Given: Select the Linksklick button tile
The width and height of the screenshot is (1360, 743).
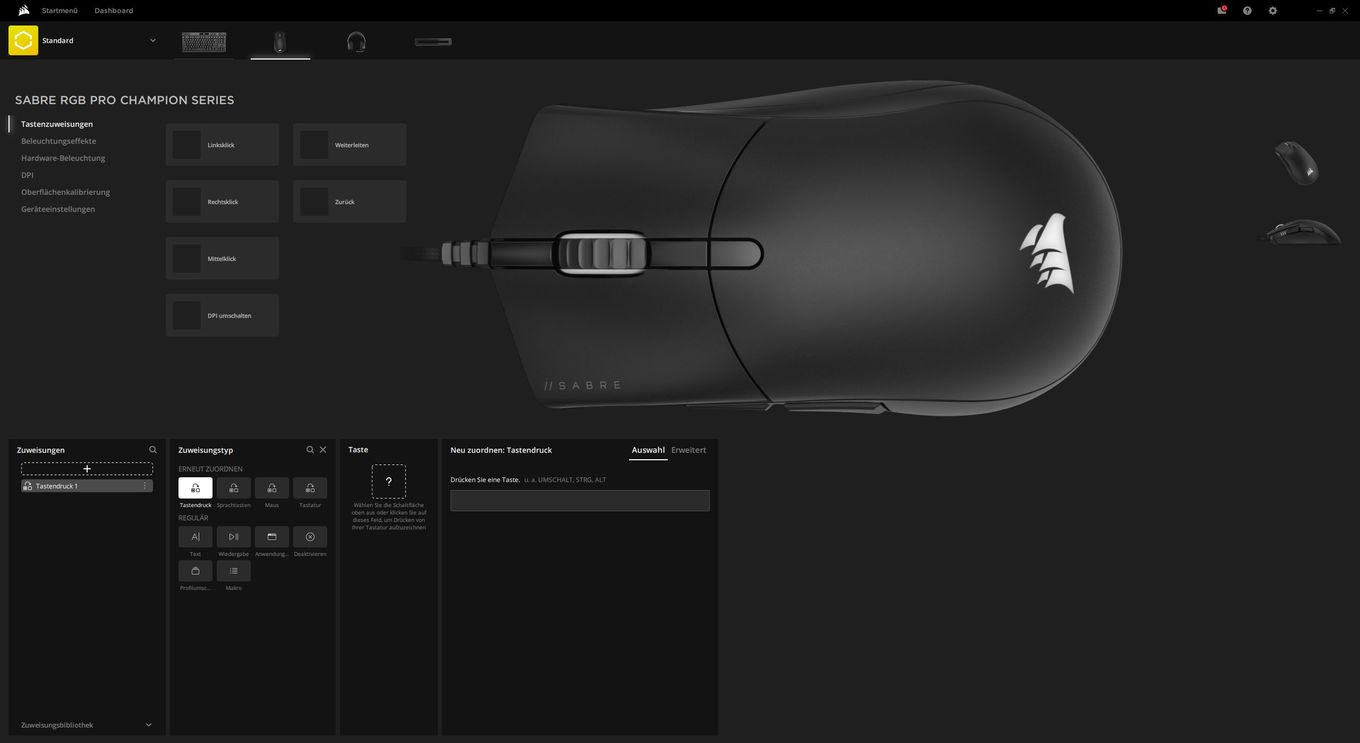Looking at the screenshot, I should point(222,145).
